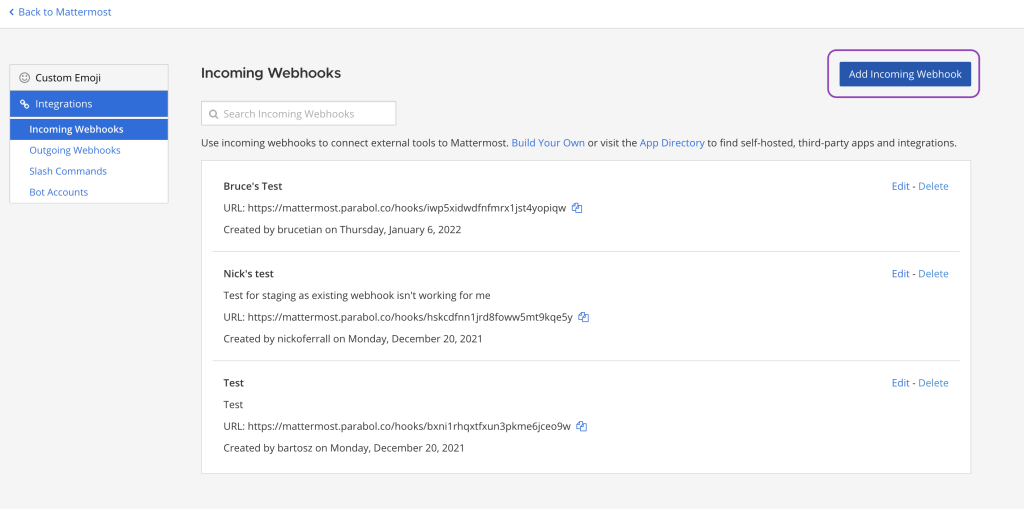
Task: Click 'Created by bartosz' date line
Action: [x=344, y=448]
